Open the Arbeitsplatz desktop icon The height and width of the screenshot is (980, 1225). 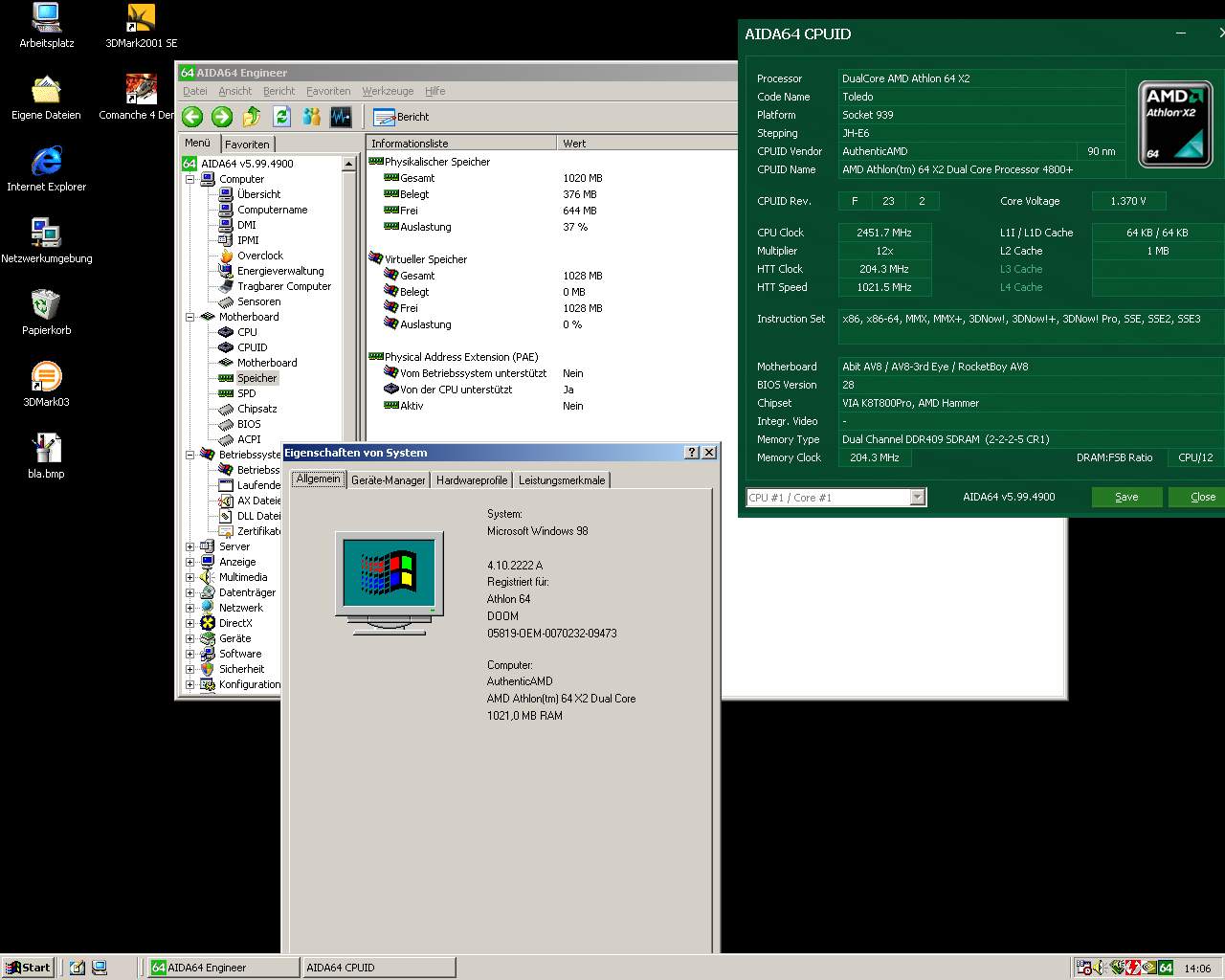(x=46, y=26)
